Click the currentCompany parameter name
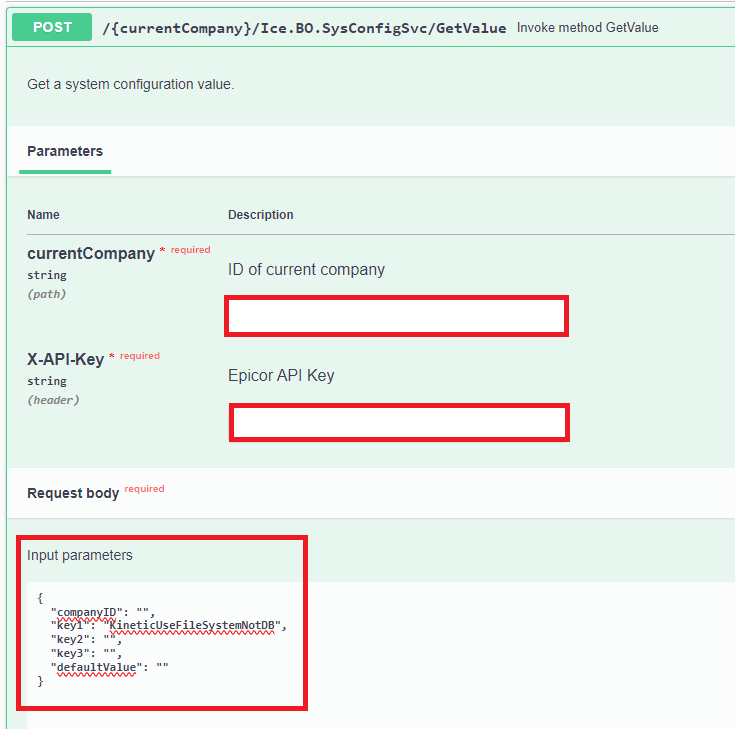Image resolution: width=735 pixels, height=729 pixels. pyautogui.click(x=91, y=254)
